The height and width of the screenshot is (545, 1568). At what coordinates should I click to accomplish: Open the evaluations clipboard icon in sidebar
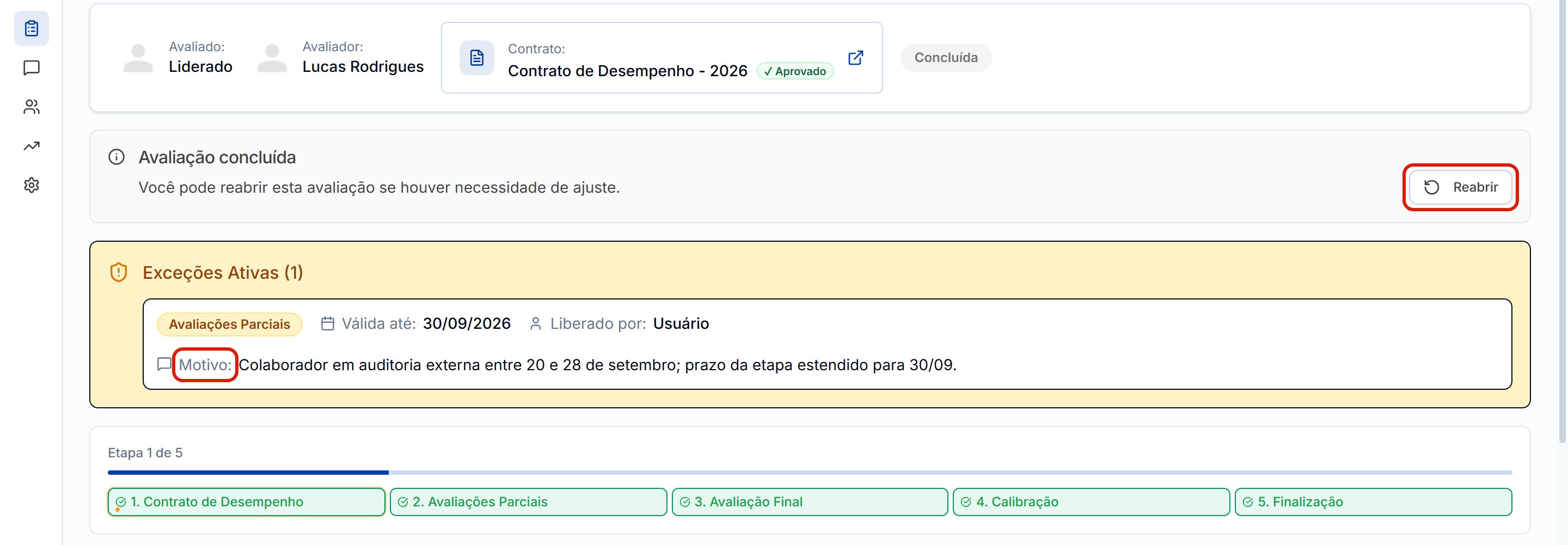tap(31, 28)
